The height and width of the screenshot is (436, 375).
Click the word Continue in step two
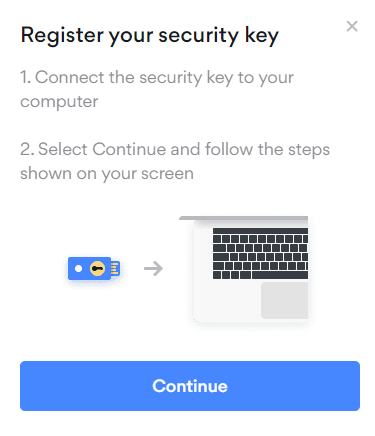(129, 149)
